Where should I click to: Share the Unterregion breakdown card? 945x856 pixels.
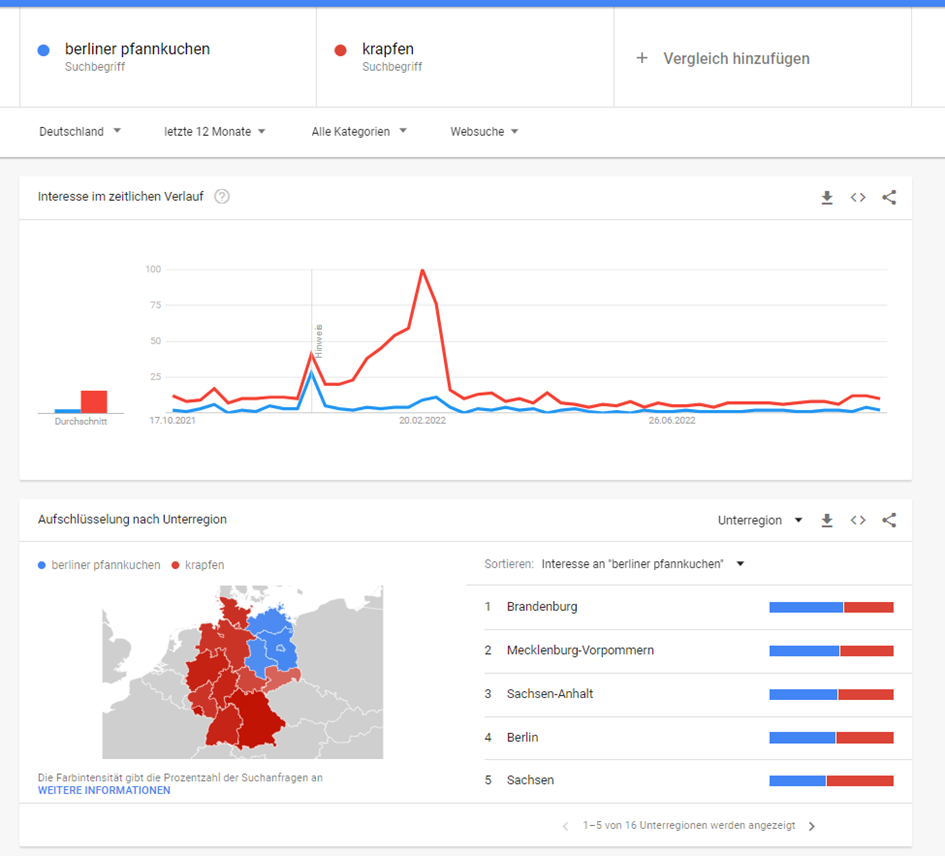point(889,520)
